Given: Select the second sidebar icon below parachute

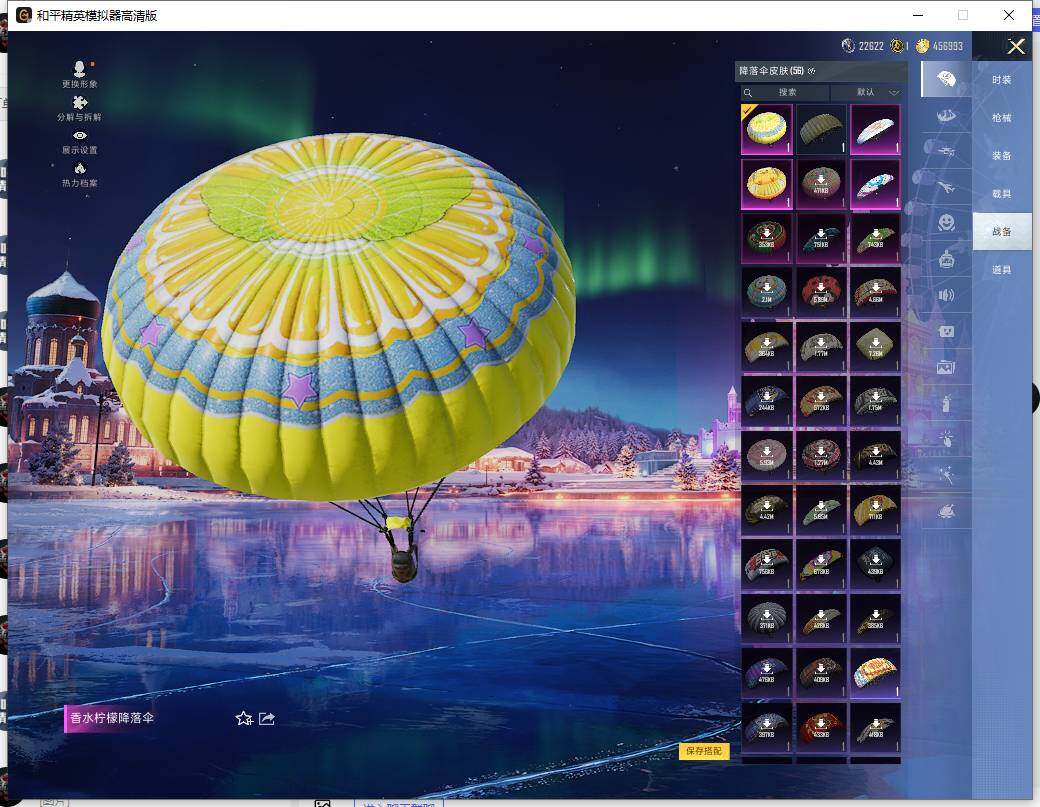Looking at the screenshot, I should coord(946,116).
